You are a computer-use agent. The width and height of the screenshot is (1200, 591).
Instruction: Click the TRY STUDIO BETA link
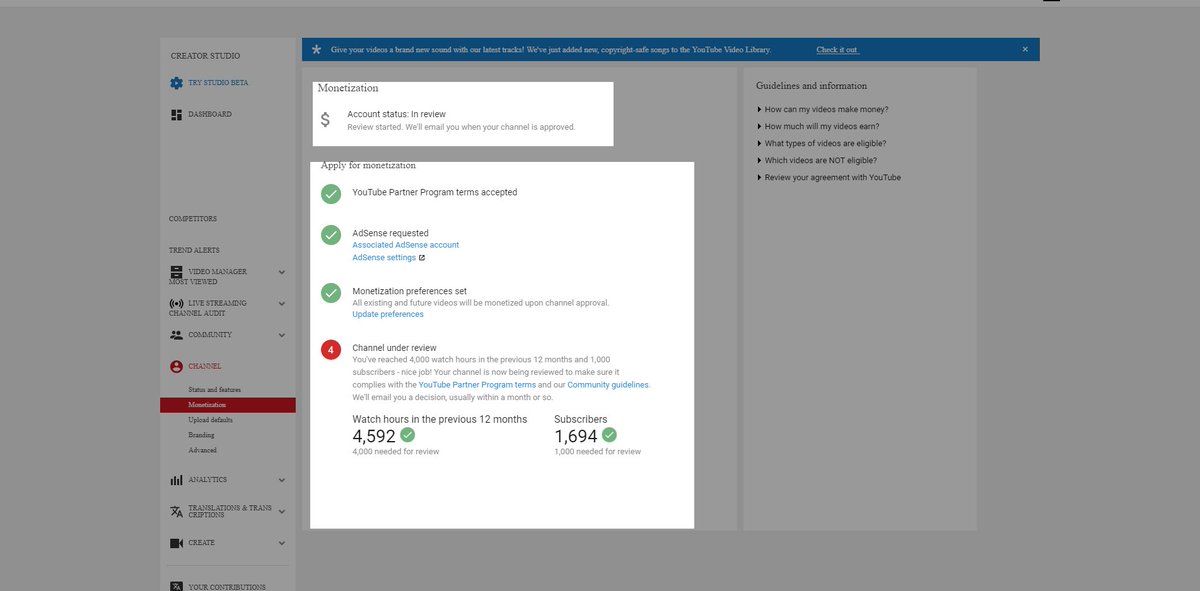[218, 83]
